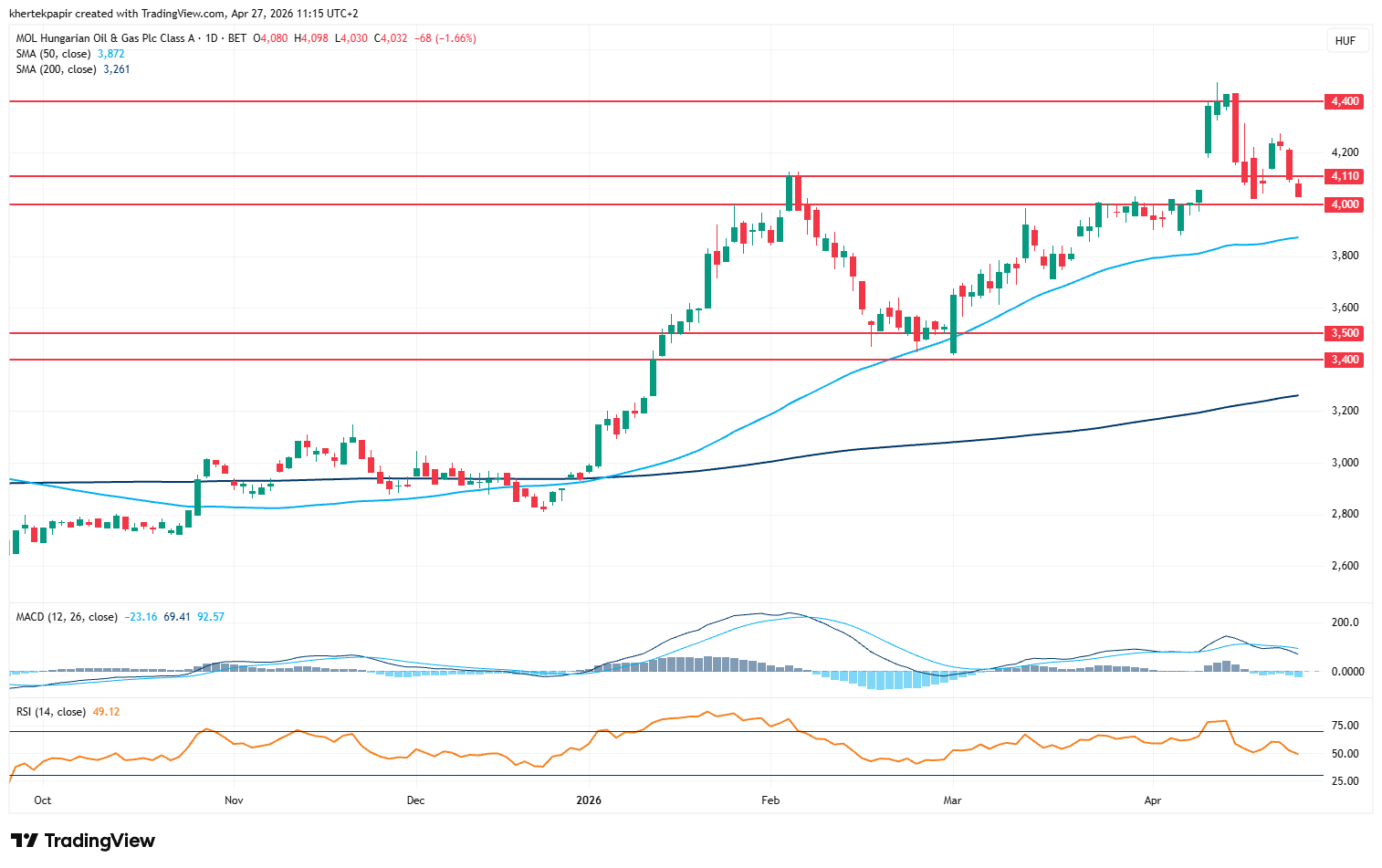Click the 4,110 resistance price label
This screenshot has height=868, width=1382.
pos(1344,176)
